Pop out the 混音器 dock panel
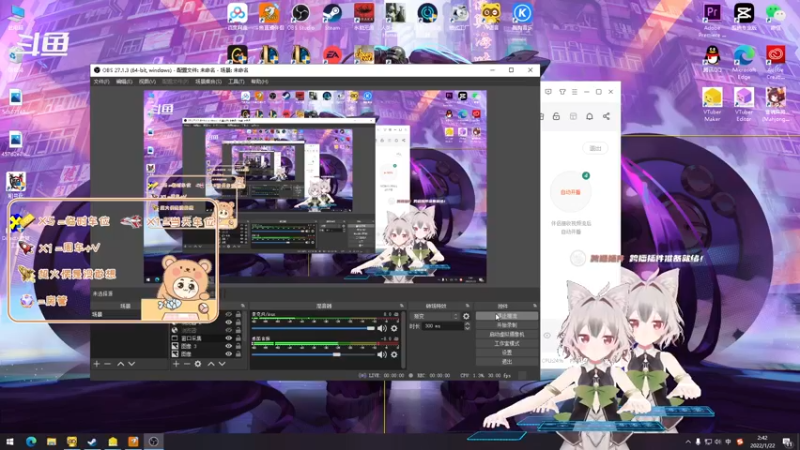Image resolution: width=800 pixels, height=450 pixels. [402, 306]
